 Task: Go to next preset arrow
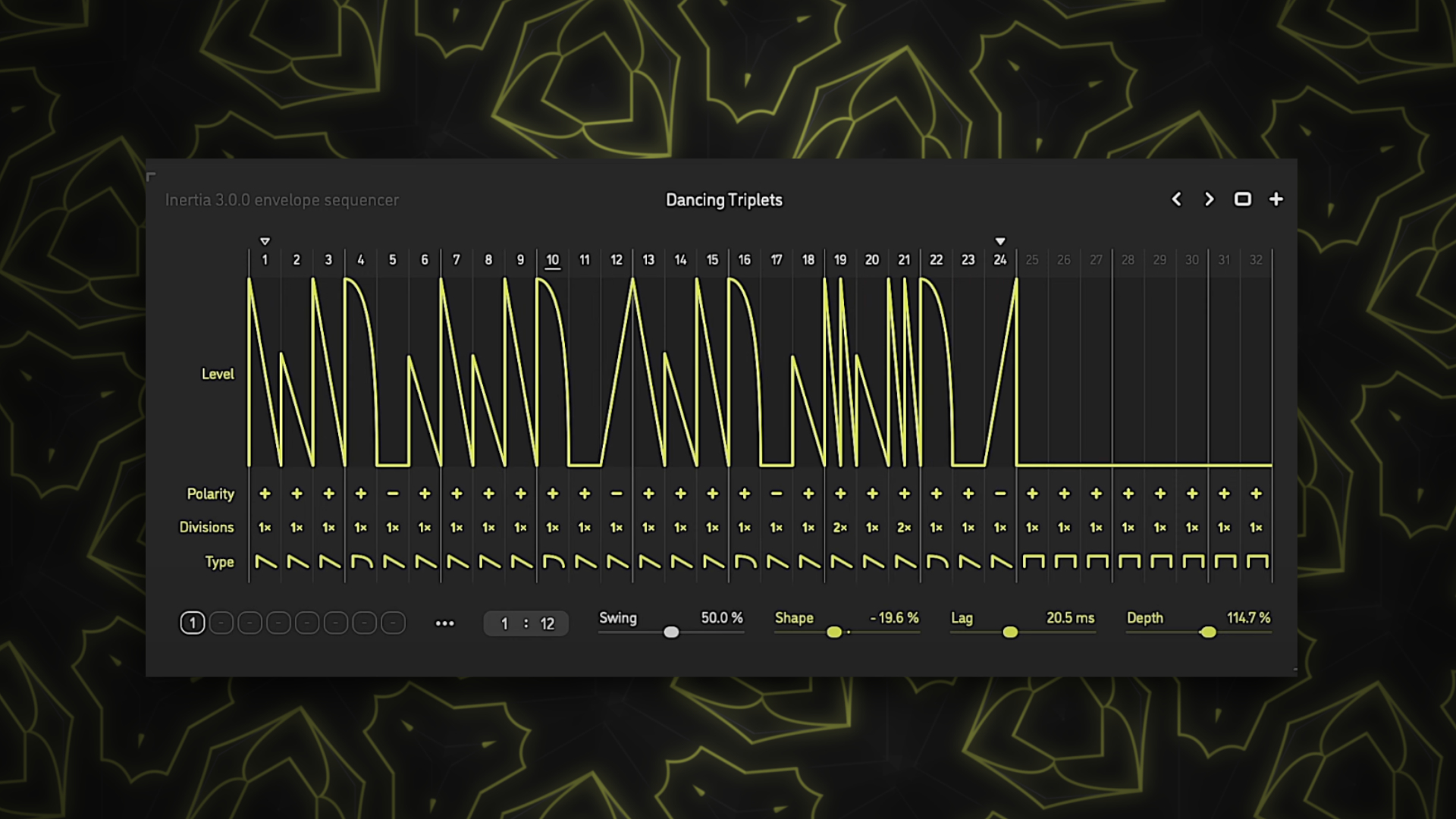(x=1210, y=199)
